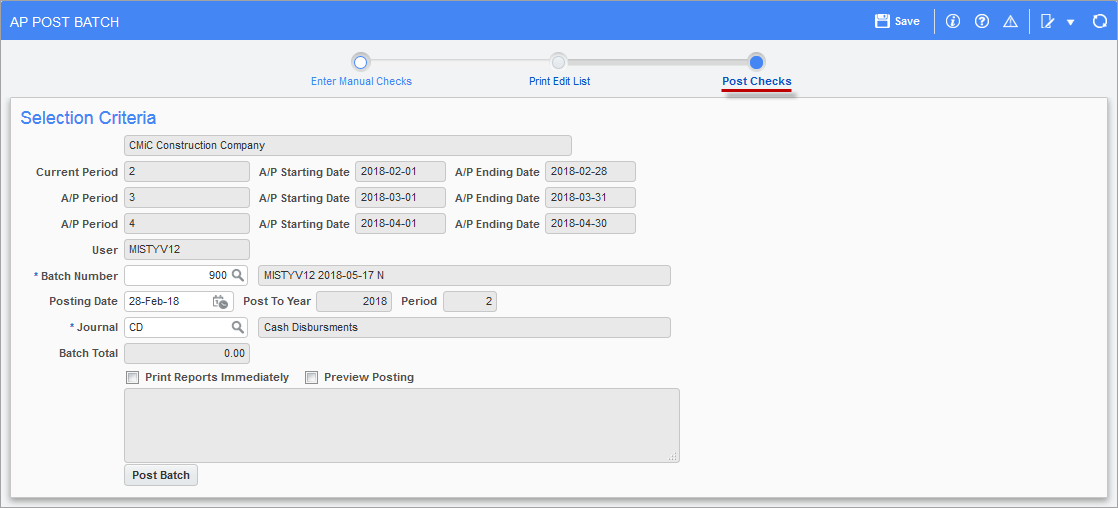Image resolution: width=1118 pixels, height=508 pixels.
Task: Click the Print Edit List step circle
Action: coord(559,62)
